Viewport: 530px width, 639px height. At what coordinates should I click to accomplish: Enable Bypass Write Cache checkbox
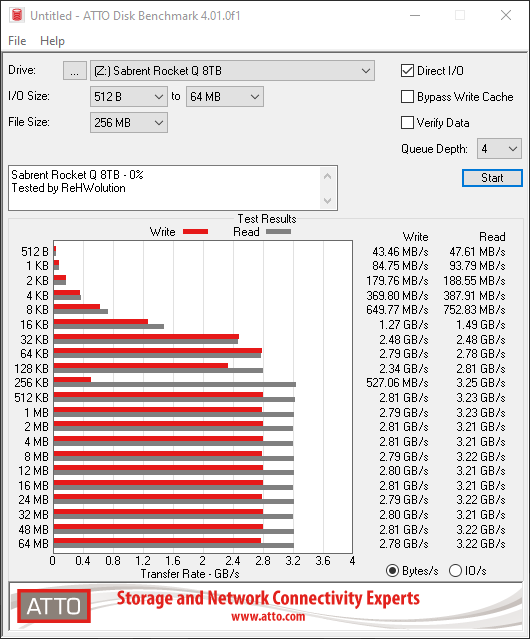pyautogui.click(x=407, y=97)
